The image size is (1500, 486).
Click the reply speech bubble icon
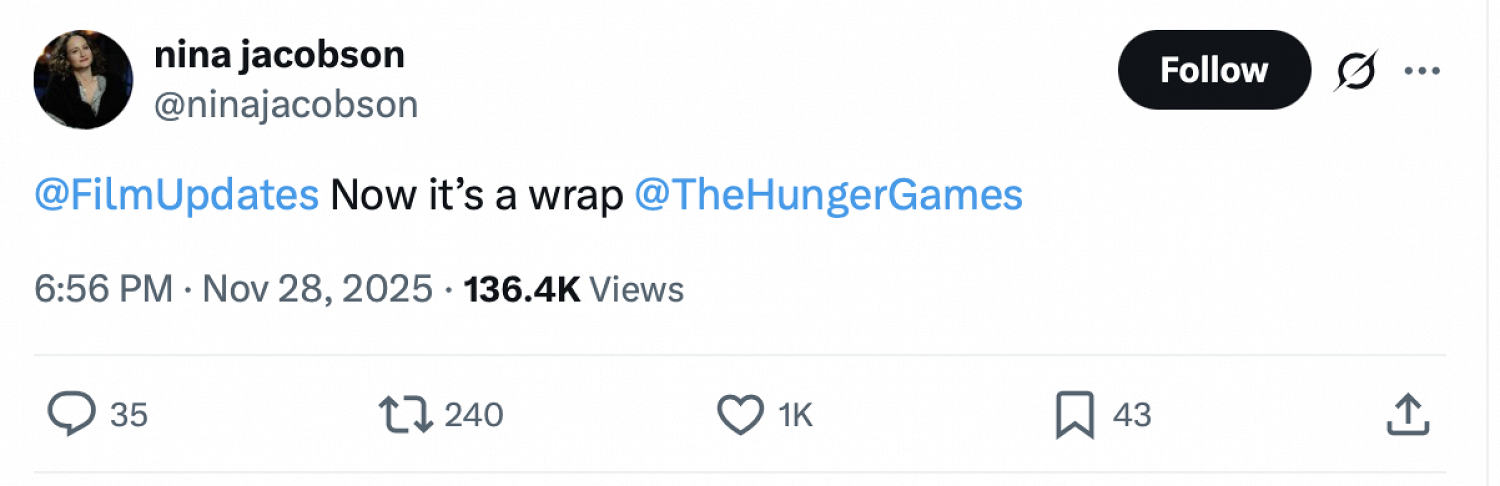click(71, 415)
